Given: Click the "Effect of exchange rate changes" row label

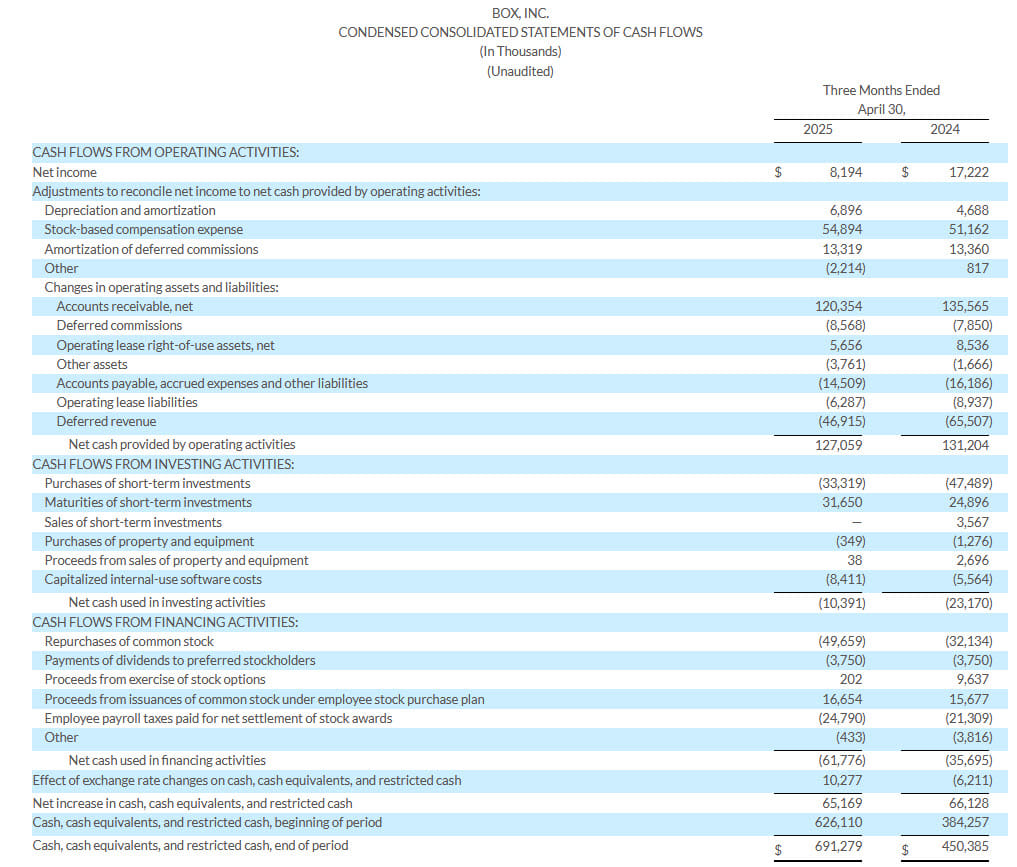Looking at the screenshot, I should point(246,781).
